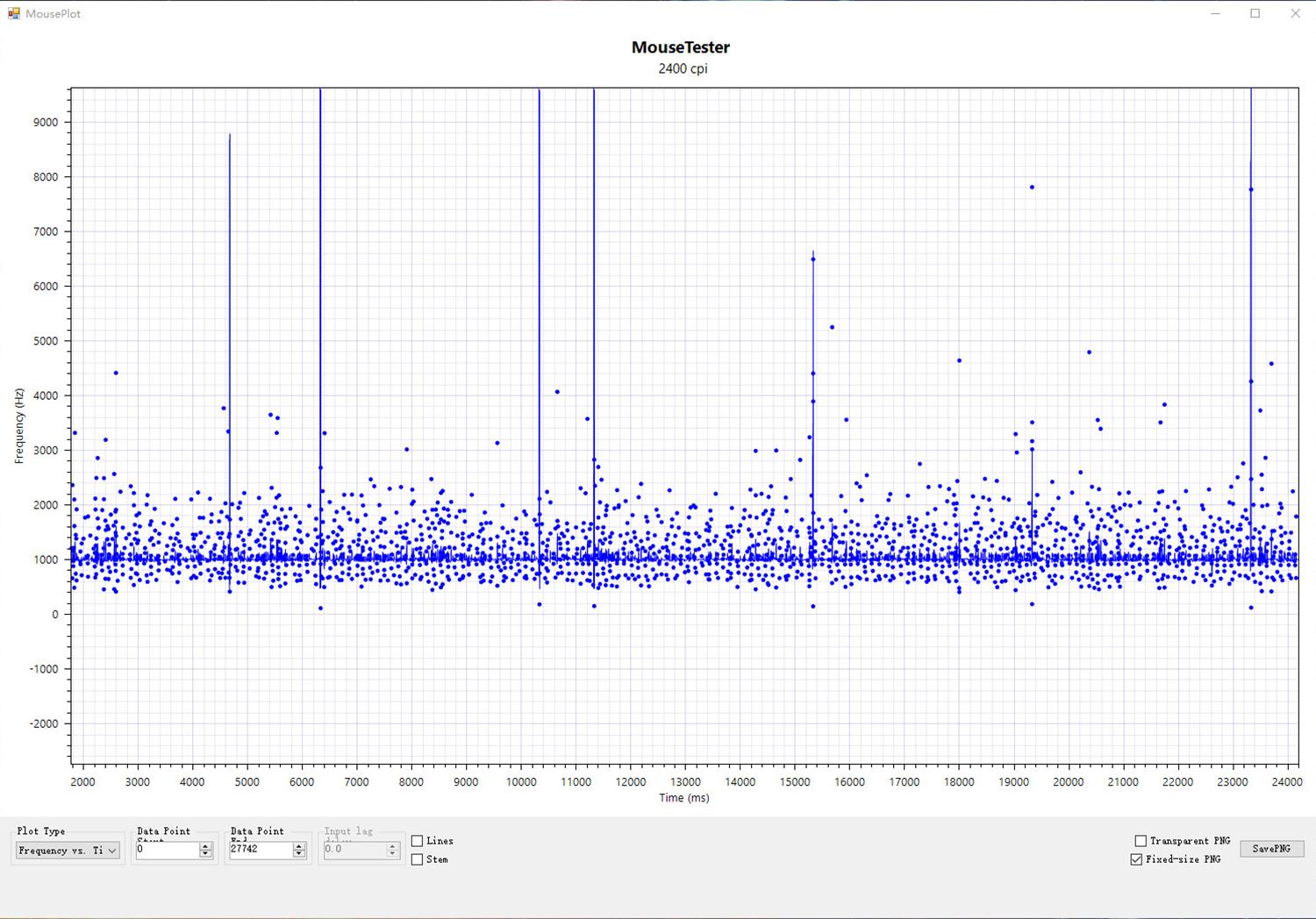Viewport: 1316px width, 919px height.
Task: Decrement Data Point Start with down arrow
Action: [206, 853]
